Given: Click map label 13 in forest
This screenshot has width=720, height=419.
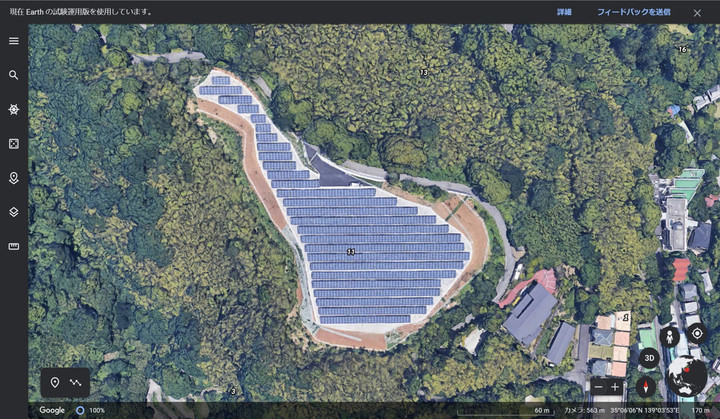Looking at the screenshot, I should click(423, 72).
